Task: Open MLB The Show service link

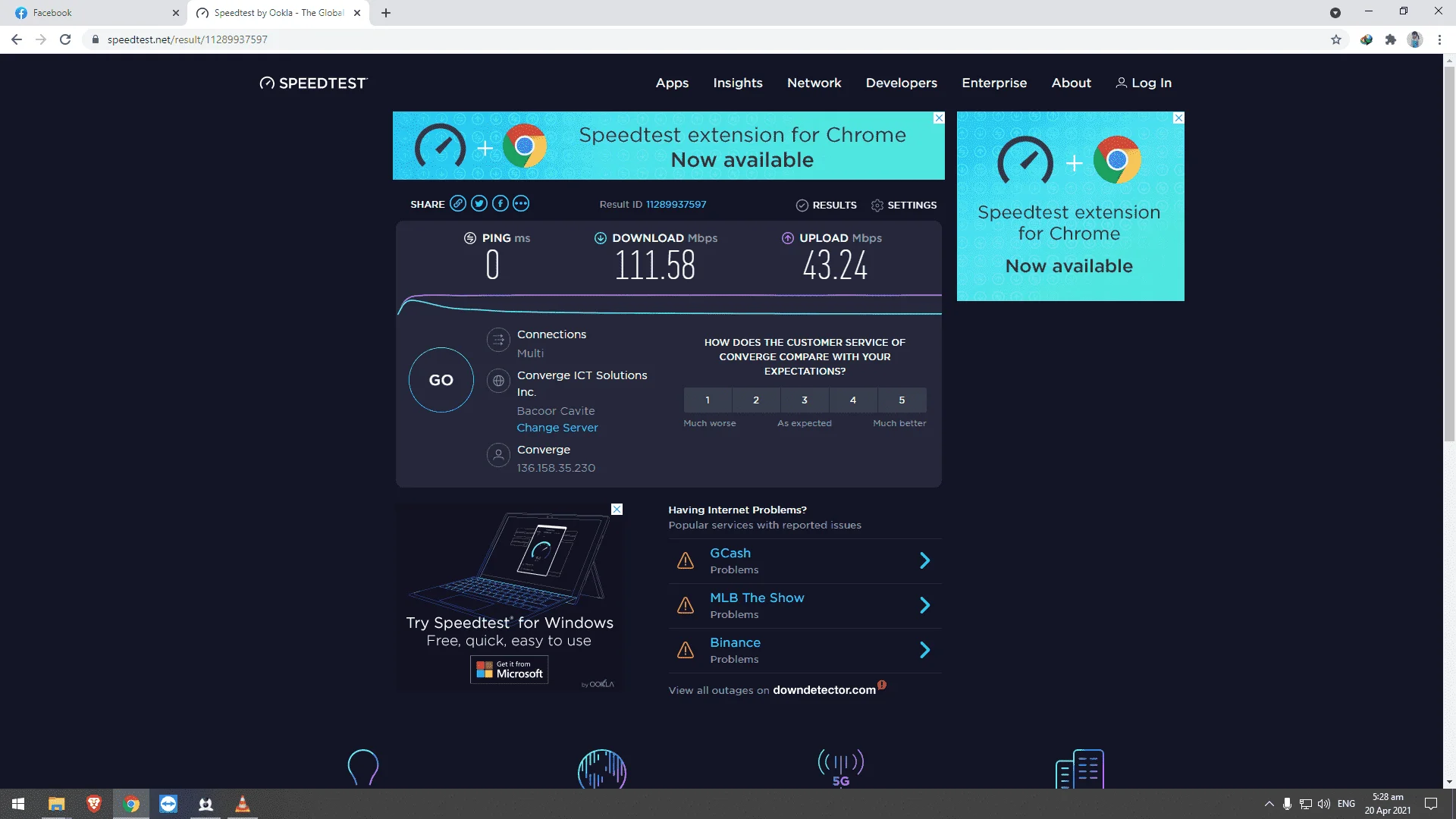Action: click(x=757, y=598)
